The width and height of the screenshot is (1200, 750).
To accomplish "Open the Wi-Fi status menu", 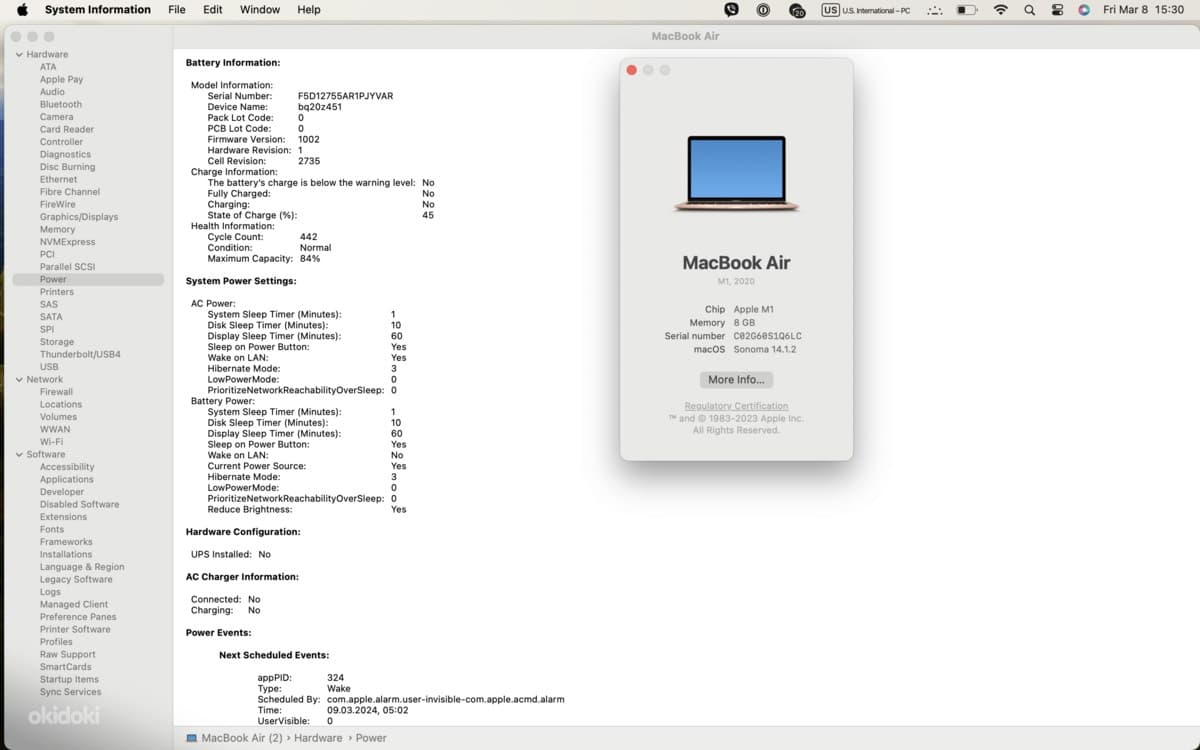I will tap(1000, 9).
